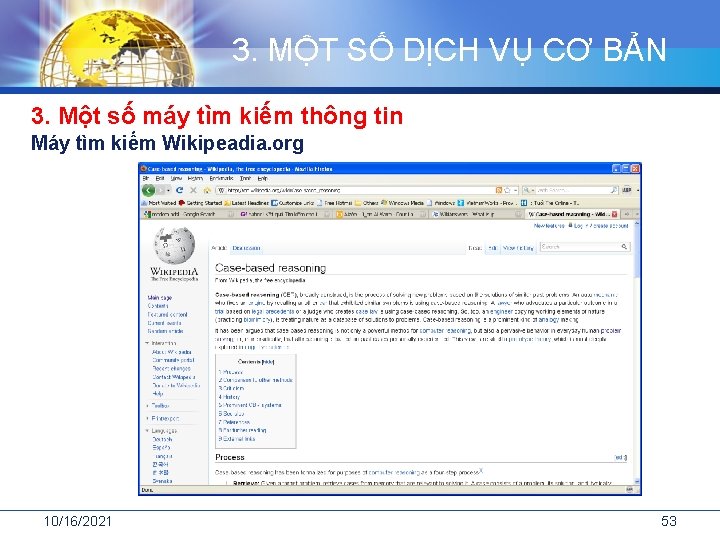The width and height of the screenshot is (720, 540).
Task: Open the Community portal sidebar link
Action: (173, 360)
